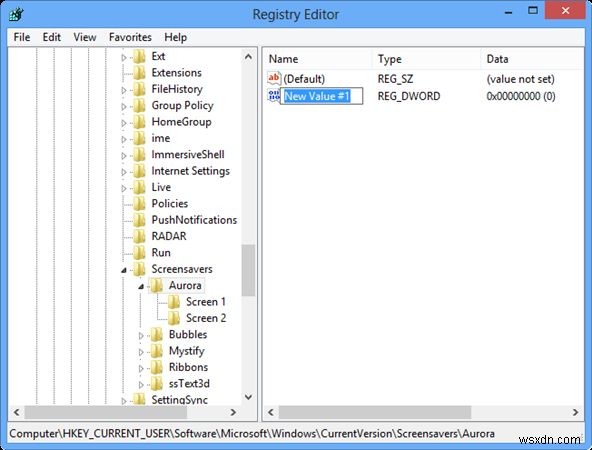Click the Mystify folder icon
This screenshot has height=450, width=592.
tap(157, 351)
